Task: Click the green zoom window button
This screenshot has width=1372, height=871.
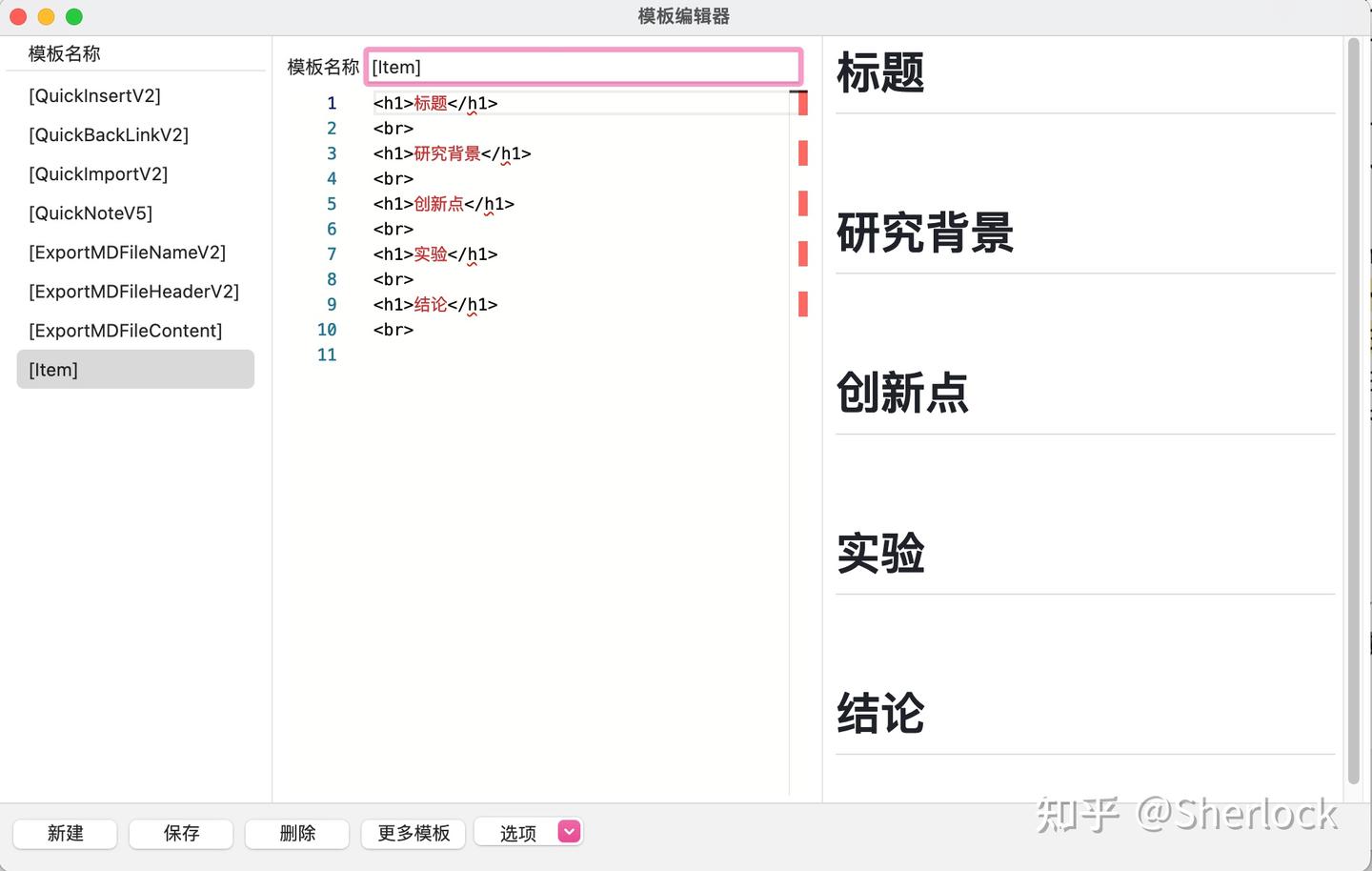Action: [x=74, y=16]
